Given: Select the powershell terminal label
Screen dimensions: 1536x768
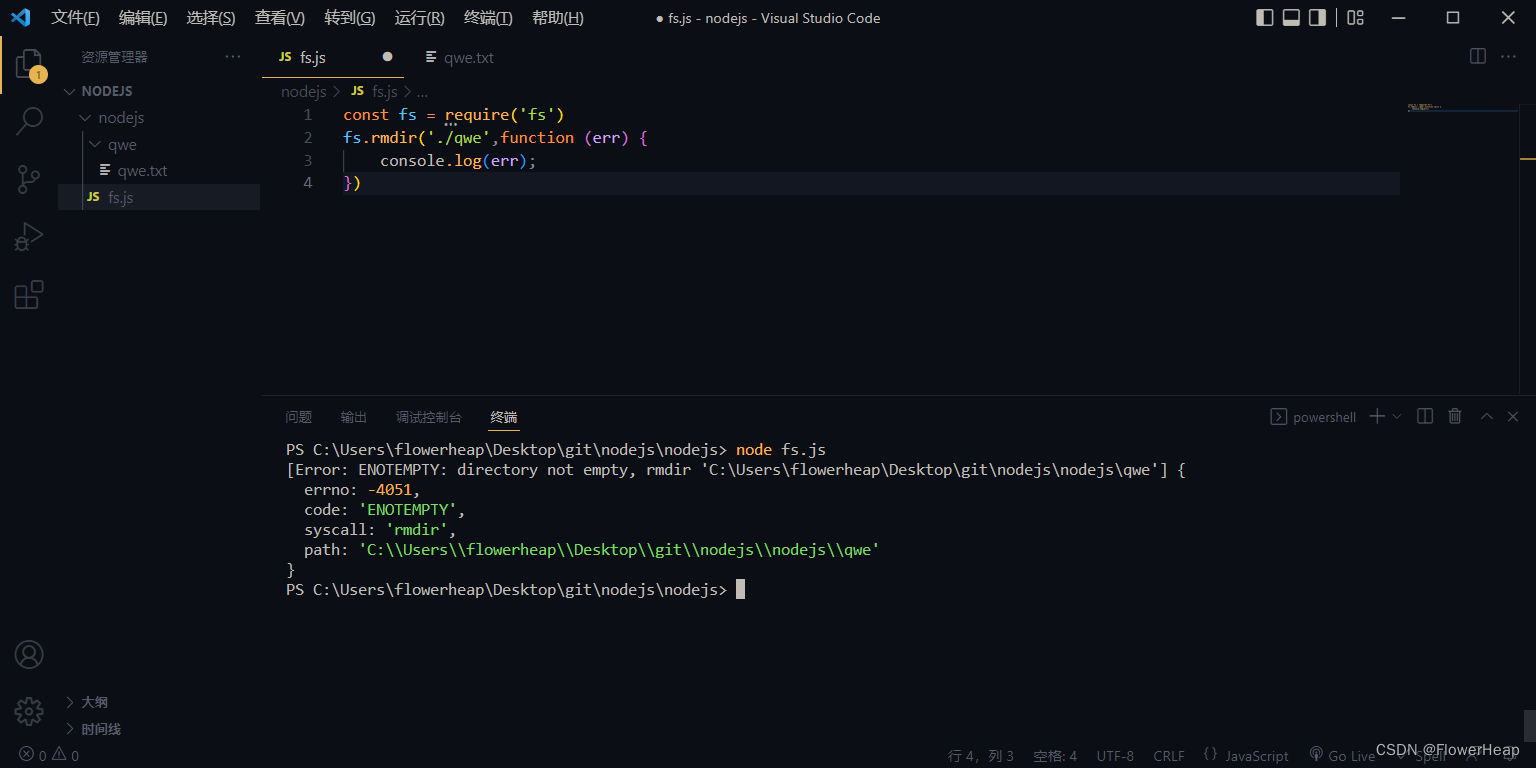Looking at the screenshot, I should (1313, 417).
